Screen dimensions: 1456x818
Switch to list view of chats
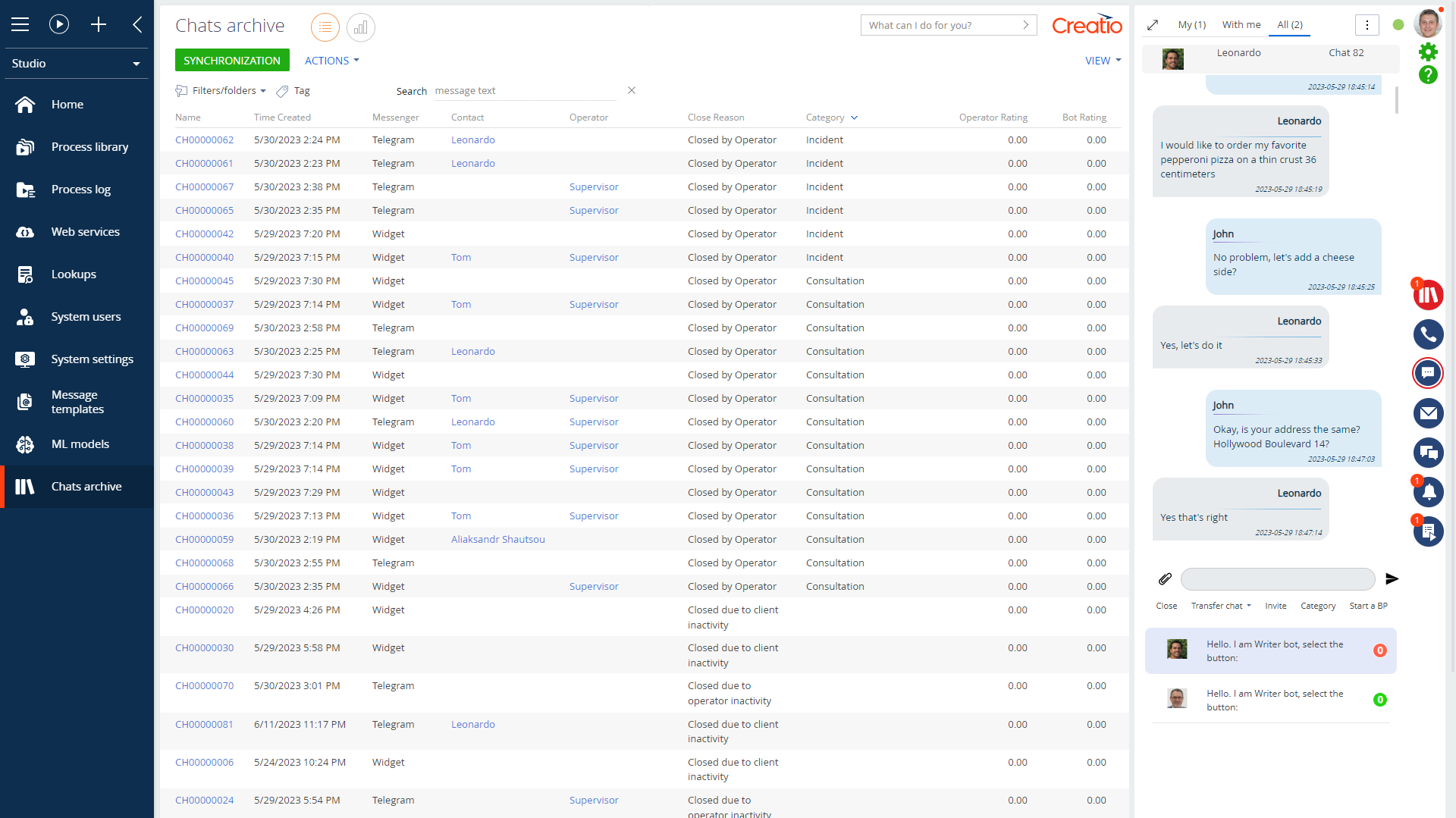point(325,27)
